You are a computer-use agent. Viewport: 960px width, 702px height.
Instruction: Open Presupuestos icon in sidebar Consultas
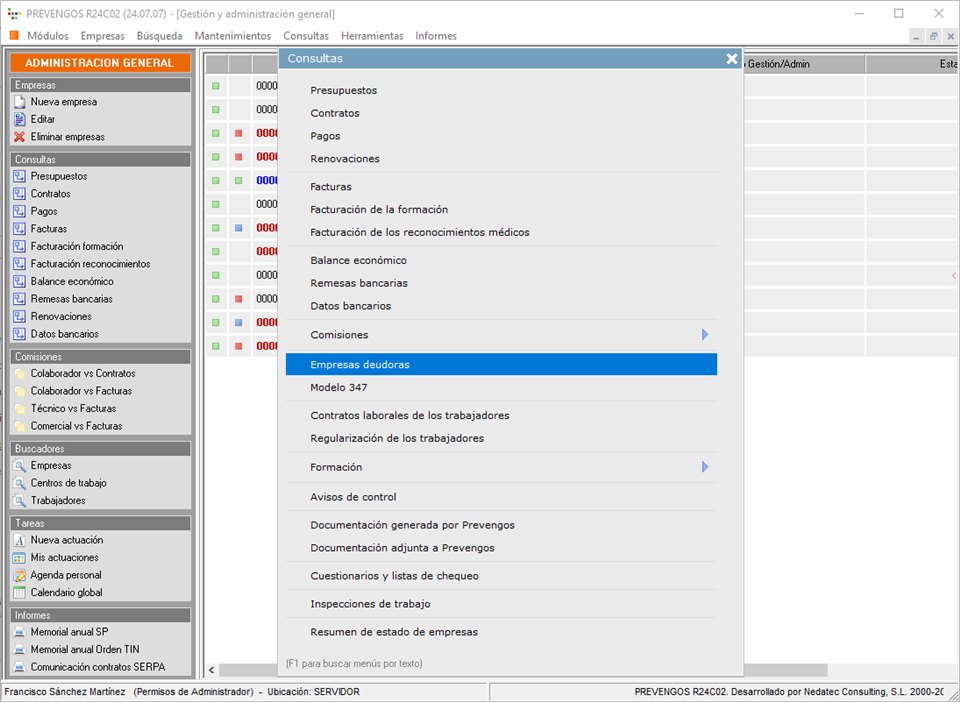[19, 177]
